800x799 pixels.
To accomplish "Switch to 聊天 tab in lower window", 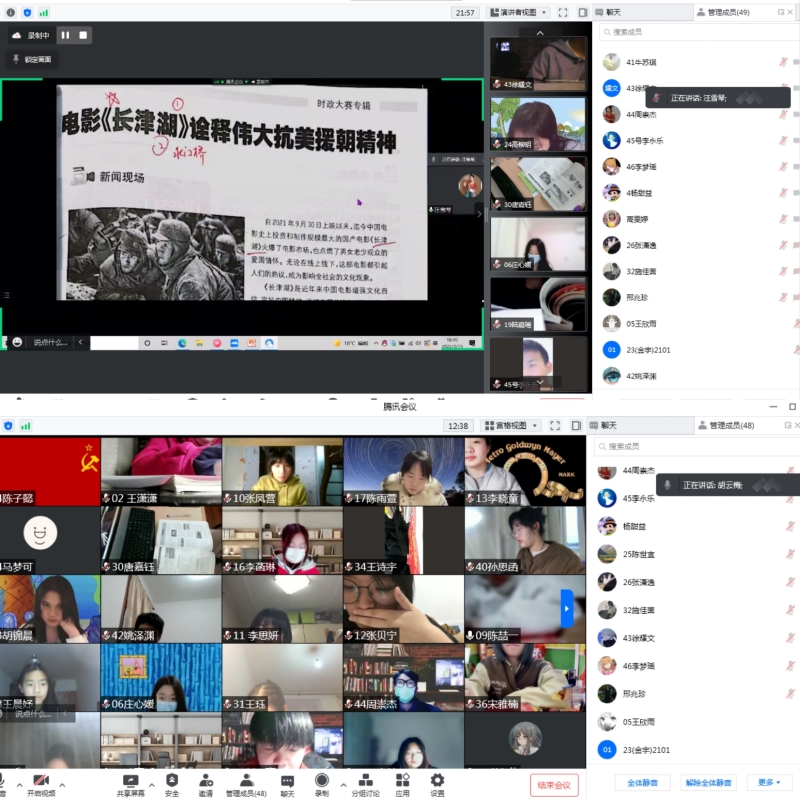I will [x=639, y=425].
